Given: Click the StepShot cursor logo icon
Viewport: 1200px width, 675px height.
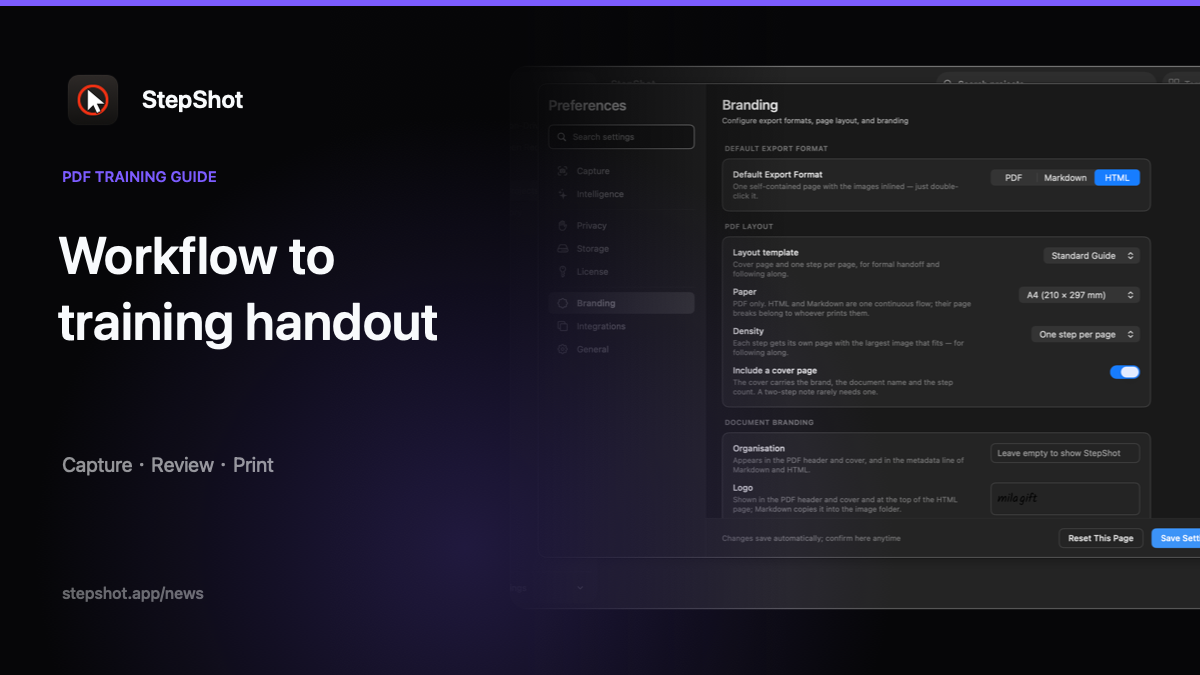Looking at the screenshot, I should click(93, 100).
